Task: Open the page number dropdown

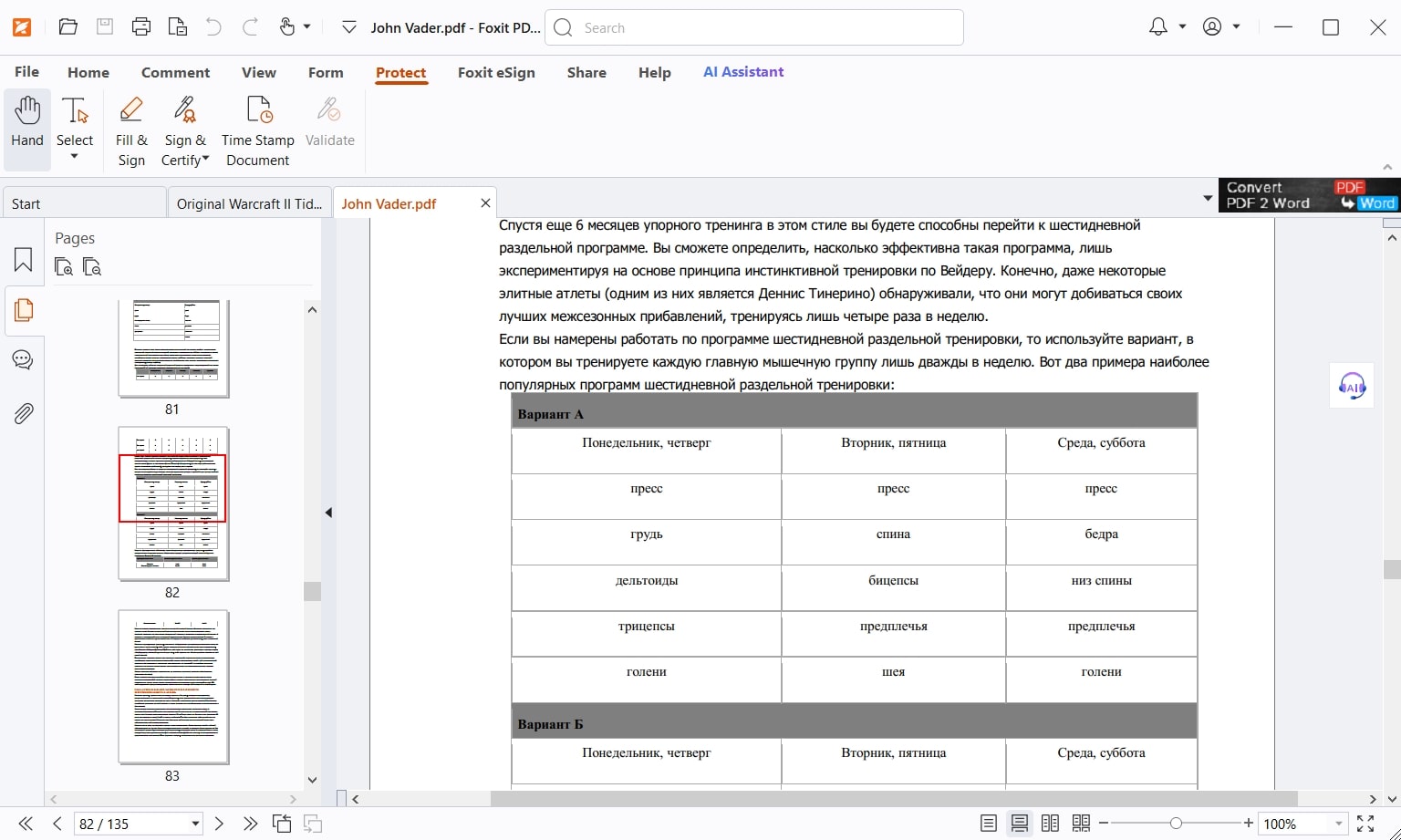Action: point(195,824)
